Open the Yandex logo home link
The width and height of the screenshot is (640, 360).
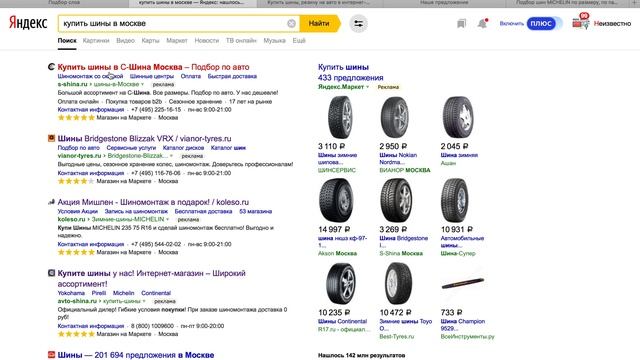click(28, 23)
